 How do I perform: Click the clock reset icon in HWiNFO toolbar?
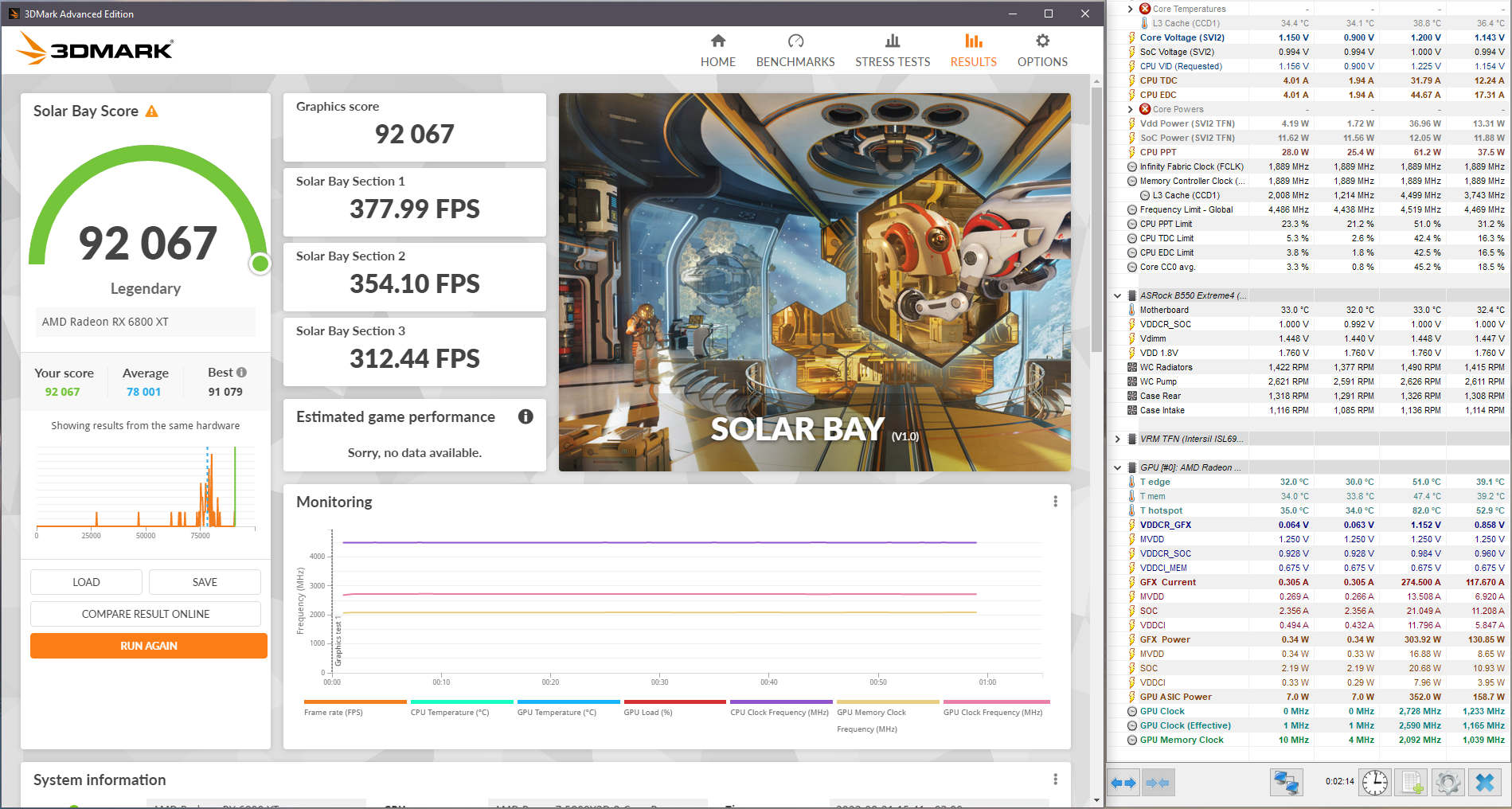coord(1374,783)
